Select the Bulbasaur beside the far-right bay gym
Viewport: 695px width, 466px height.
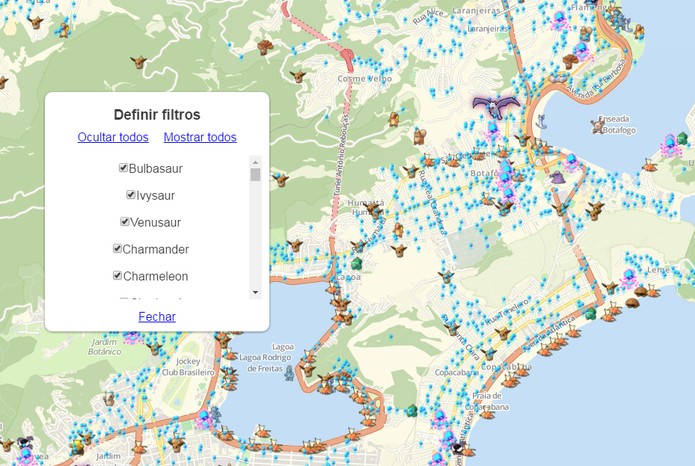pos(683,139)
